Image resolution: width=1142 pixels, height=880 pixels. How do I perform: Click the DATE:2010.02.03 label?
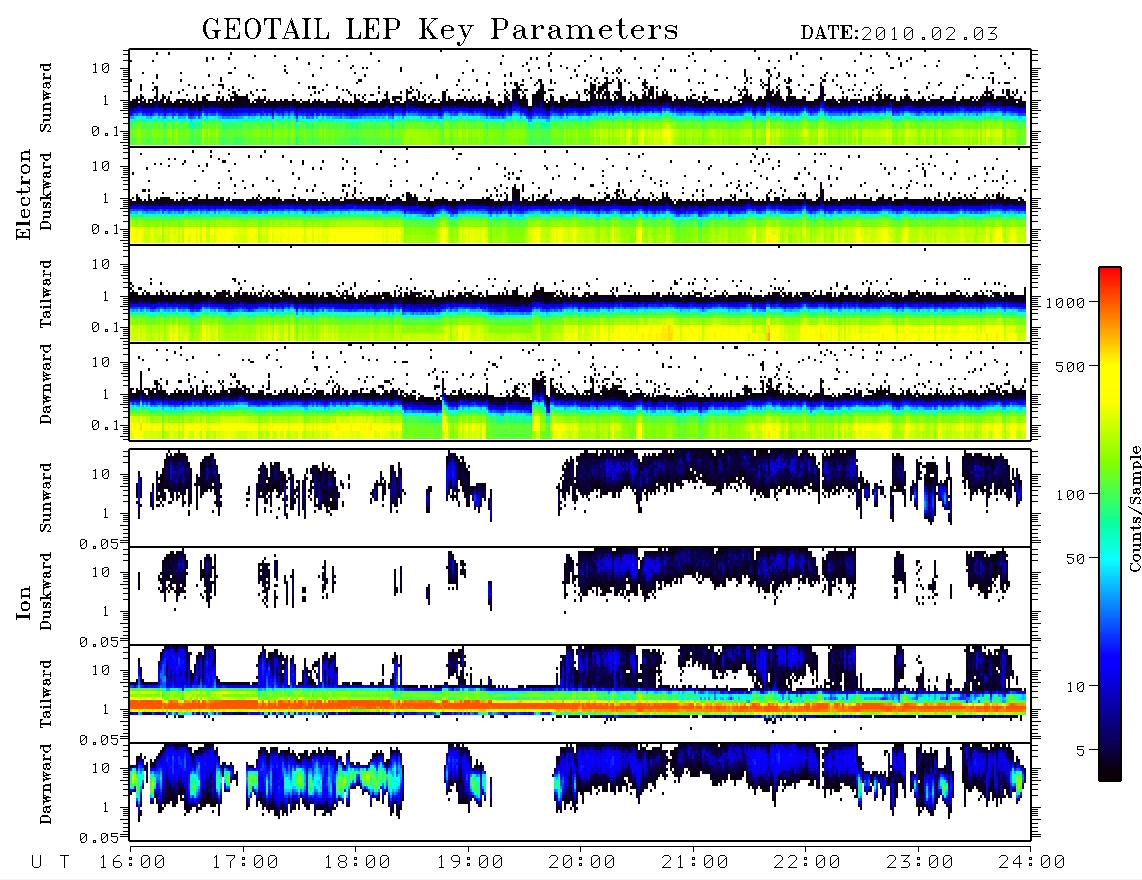899,34
